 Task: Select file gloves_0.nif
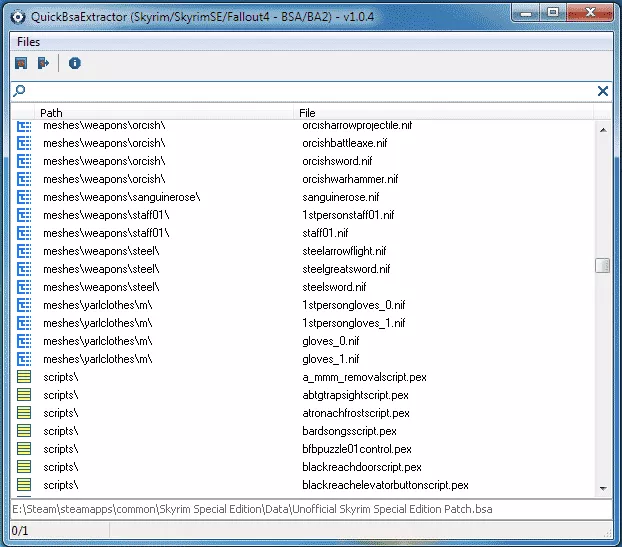[330, 341]
